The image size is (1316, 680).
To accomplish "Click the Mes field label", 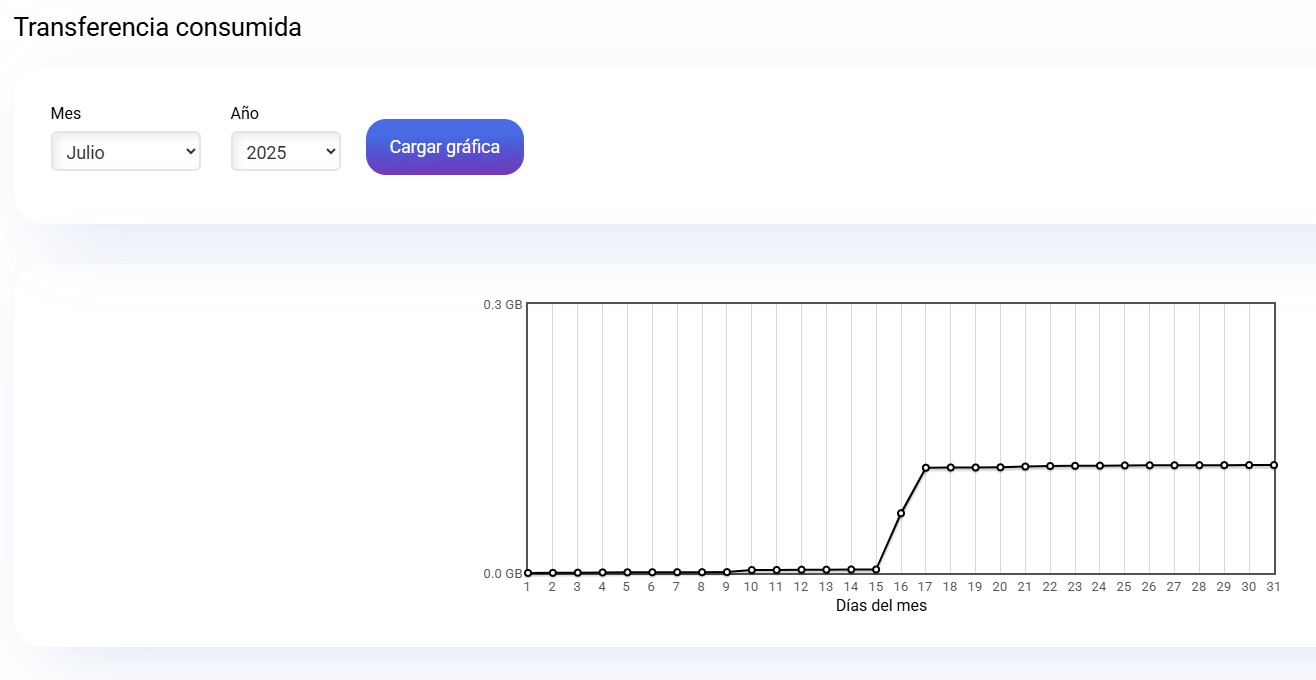I will pyautogui.click(x=66, y=113).
